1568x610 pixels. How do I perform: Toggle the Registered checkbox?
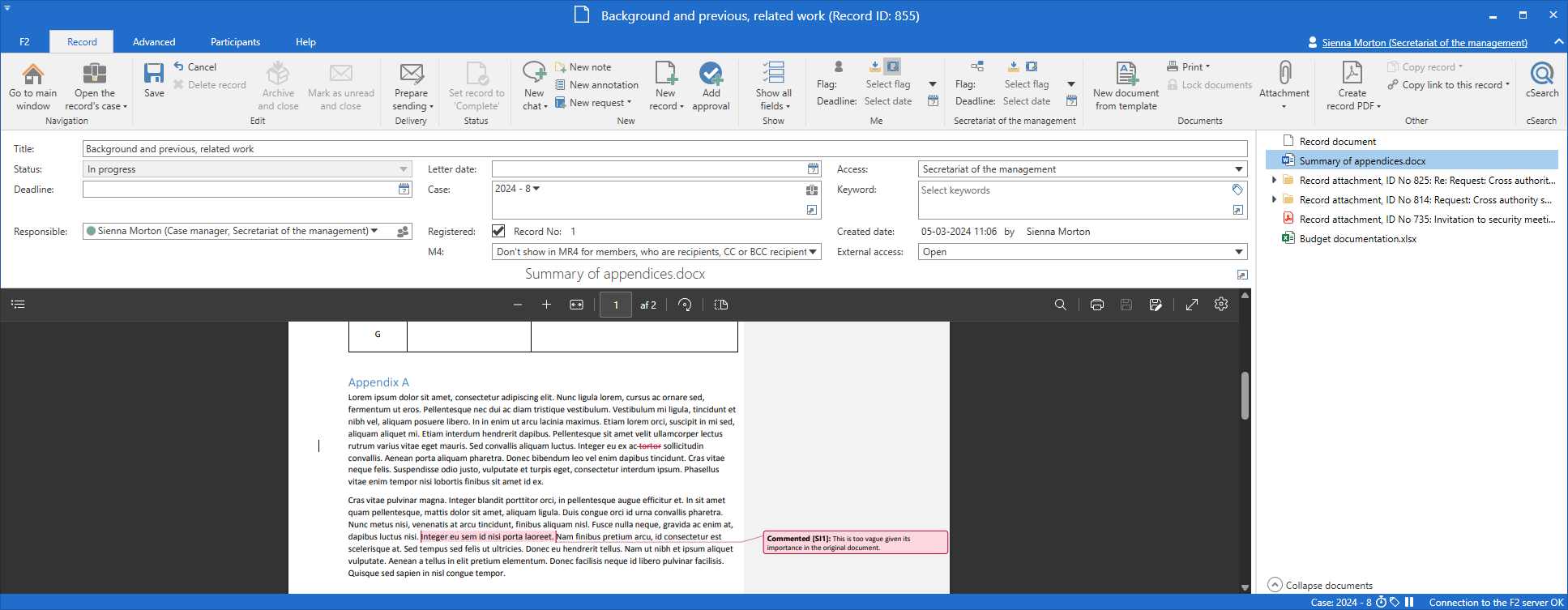point(498,232)
